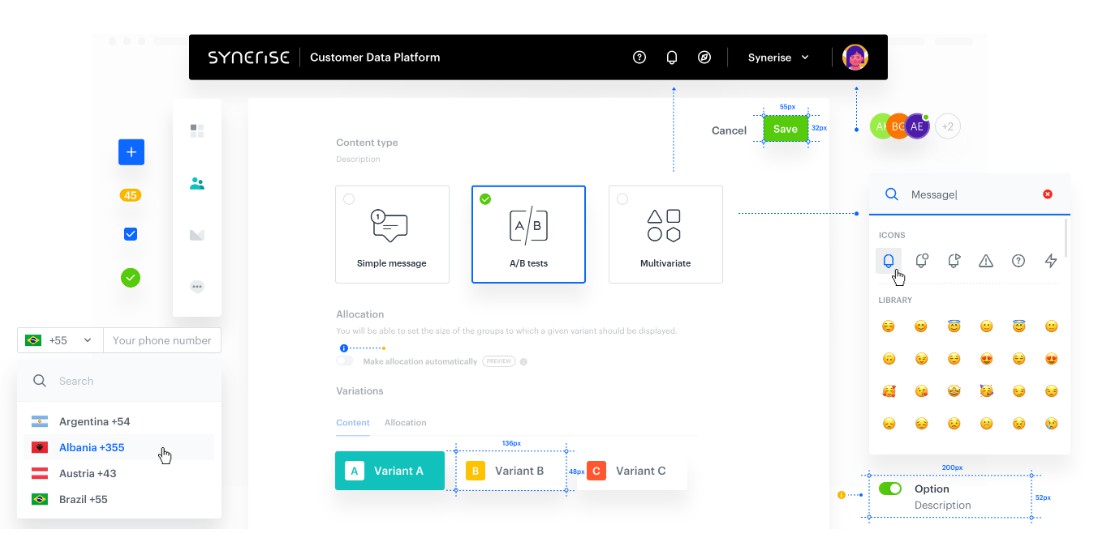Toggle the Option switch off
Image resolution: width=1101 pixels, height=533 pixels.
(891, 489)
